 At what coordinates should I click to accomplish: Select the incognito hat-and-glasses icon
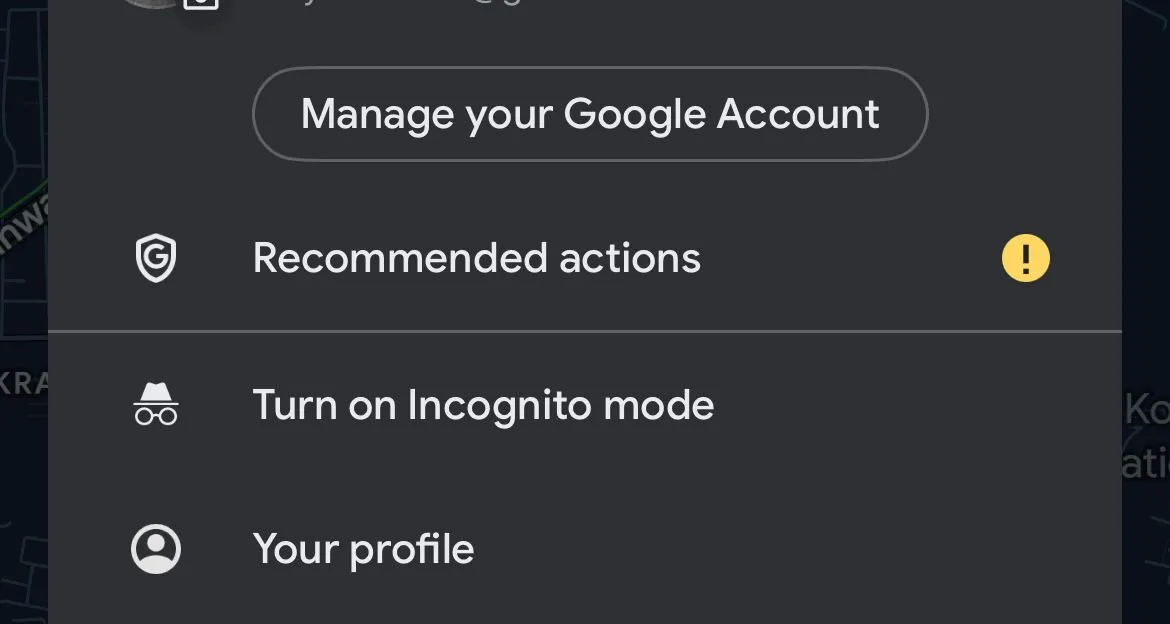click(155, 404)
